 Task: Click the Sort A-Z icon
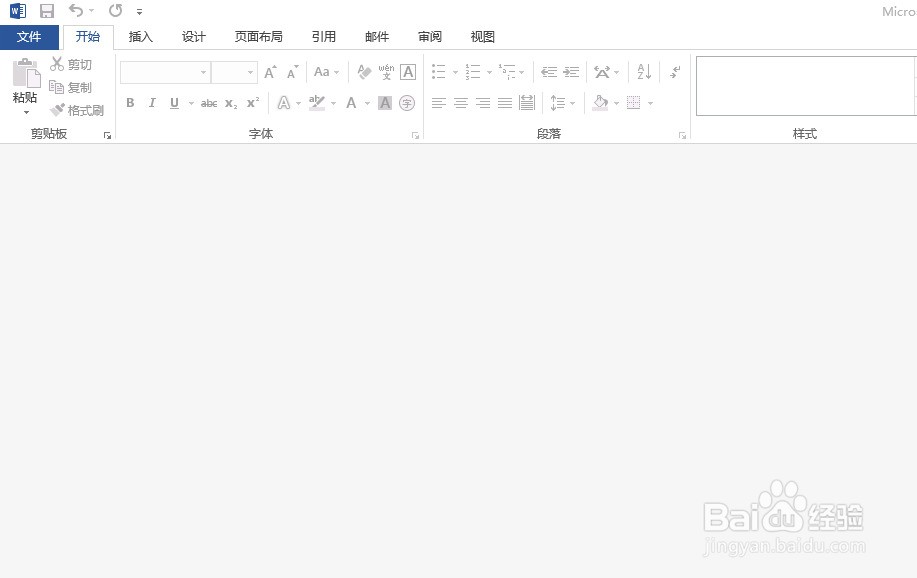pyautogui.click(x=644, y=72)
